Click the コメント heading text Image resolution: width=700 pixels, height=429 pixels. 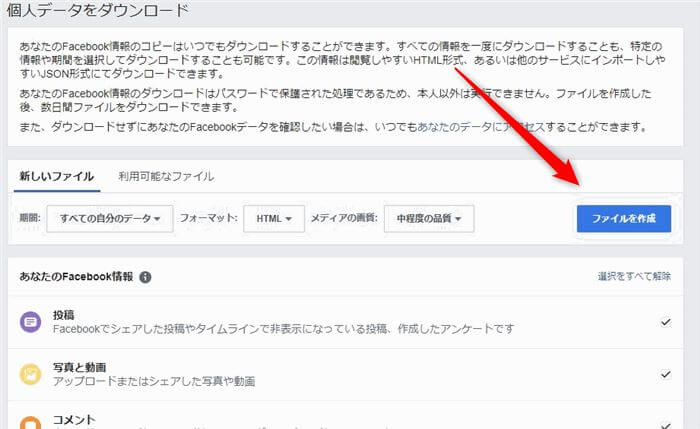[x=74, y=420]
